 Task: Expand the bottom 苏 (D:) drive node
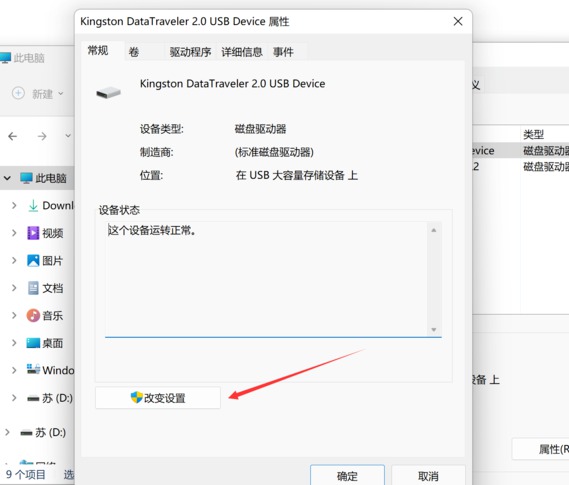(7, 432)
